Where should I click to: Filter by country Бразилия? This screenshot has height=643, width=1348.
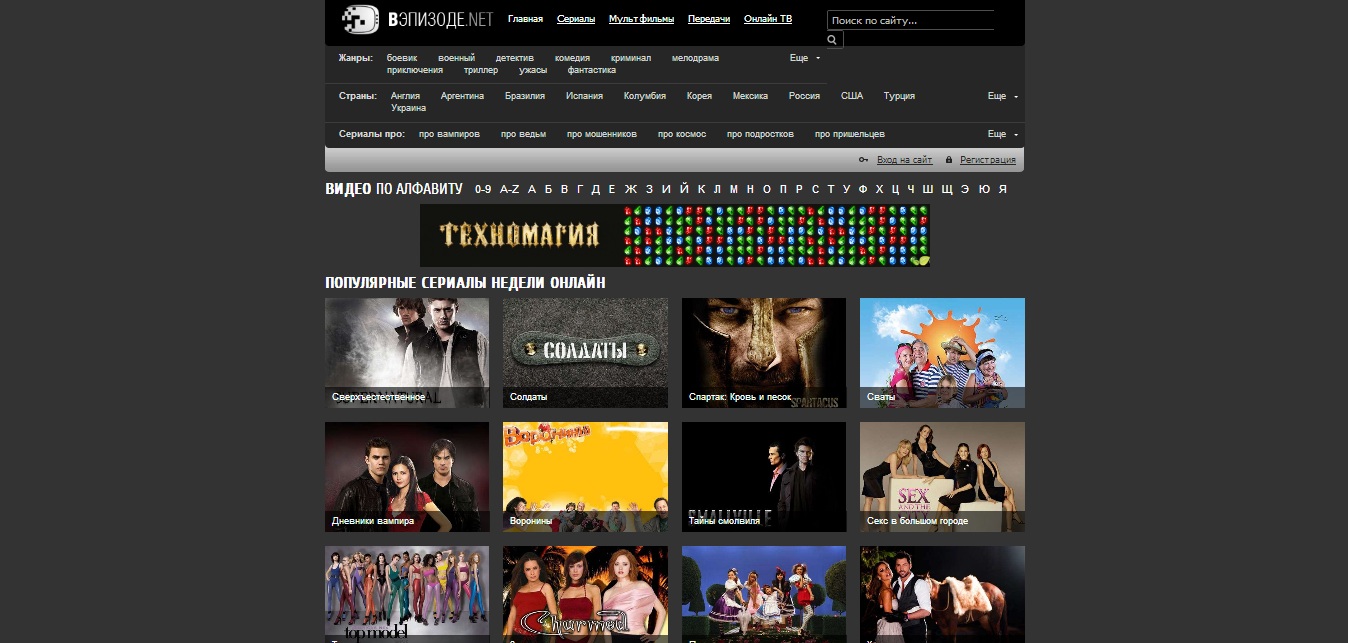[525, 96]
